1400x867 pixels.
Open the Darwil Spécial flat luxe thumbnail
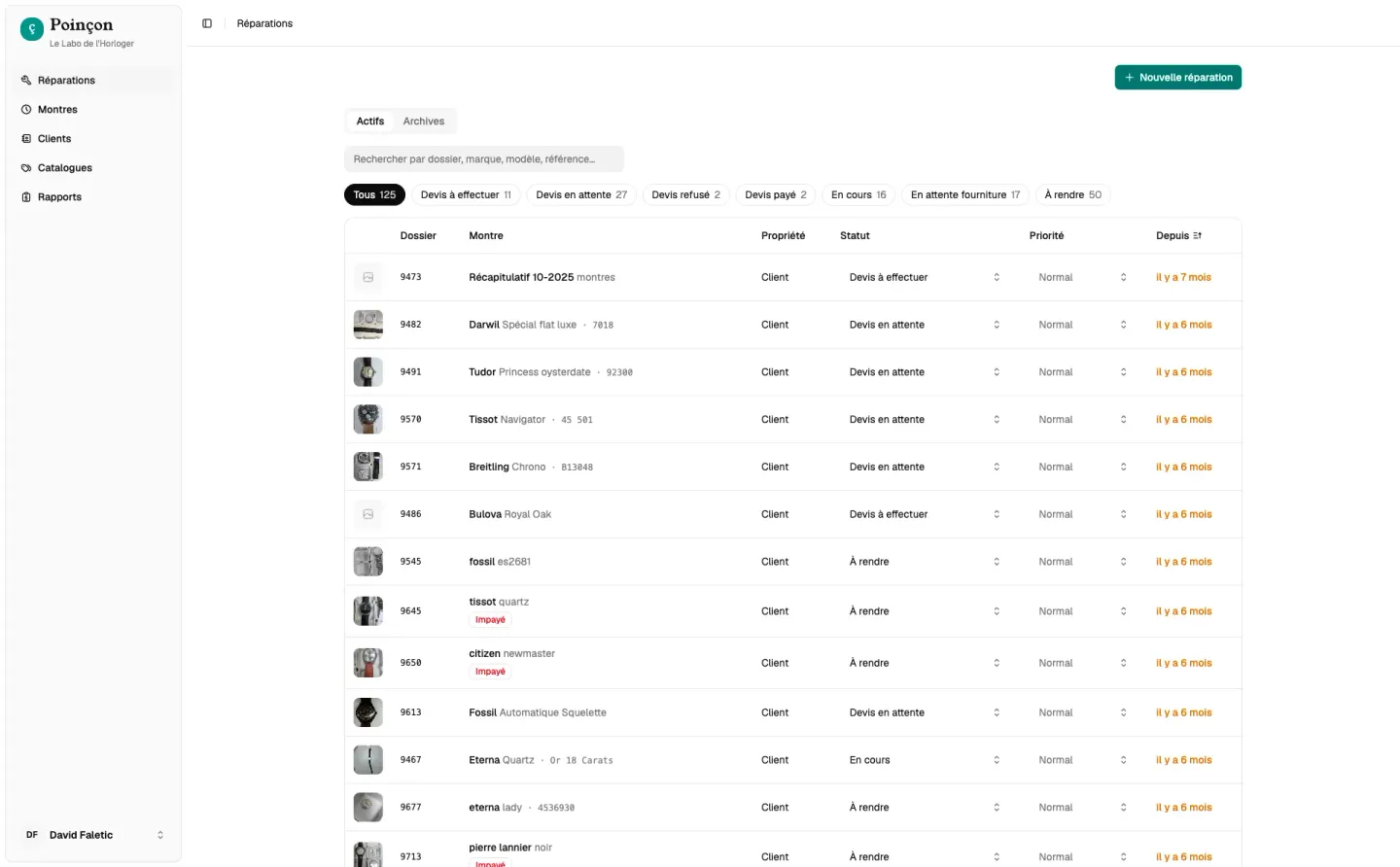click(368, 325)
